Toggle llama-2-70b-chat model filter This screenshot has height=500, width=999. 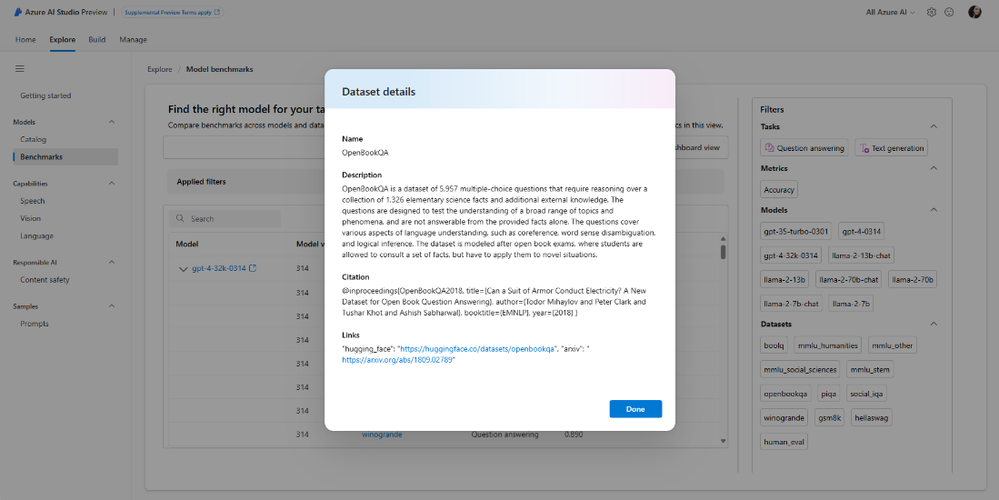pos(849,280)
